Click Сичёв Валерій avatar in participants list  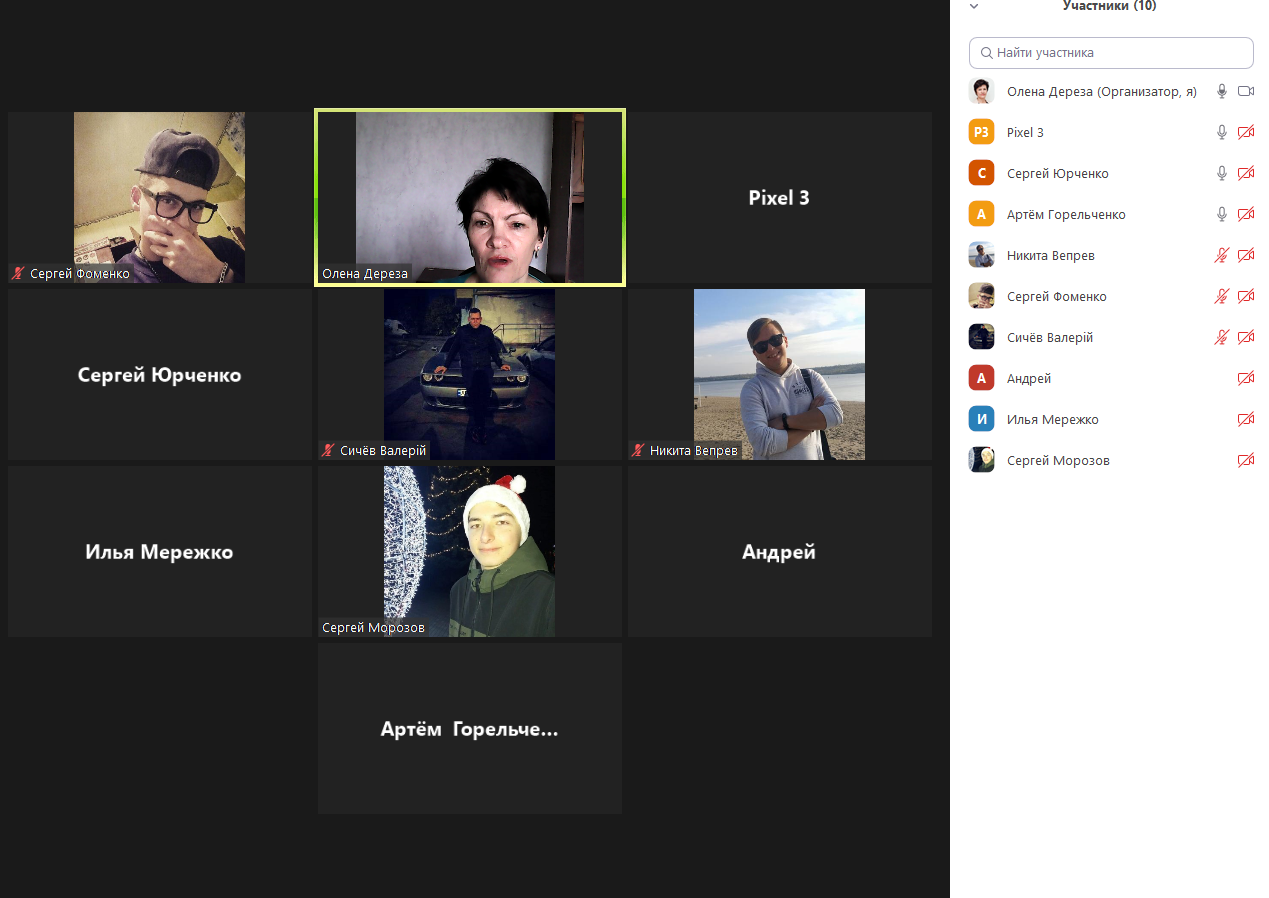coord(982,337)
